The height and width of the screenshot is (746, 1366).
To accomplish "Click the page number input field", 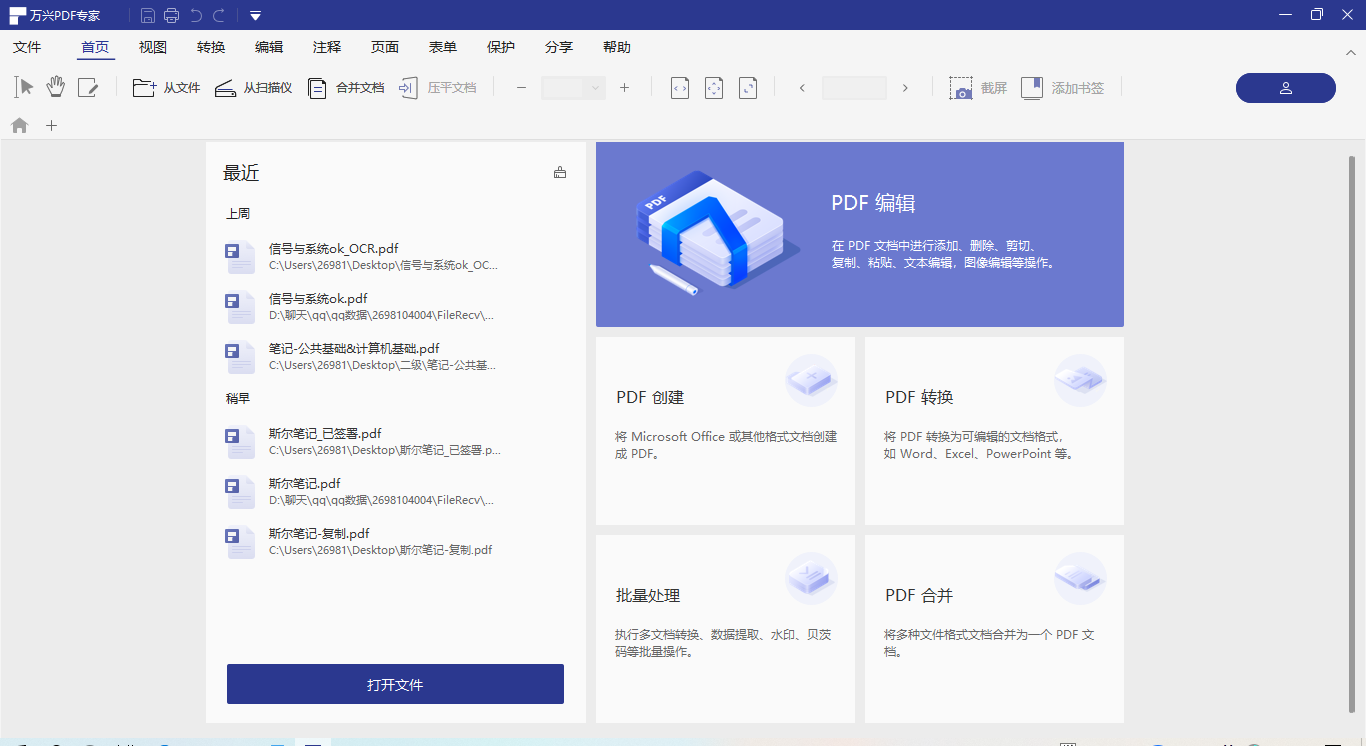I will point(854,88).
